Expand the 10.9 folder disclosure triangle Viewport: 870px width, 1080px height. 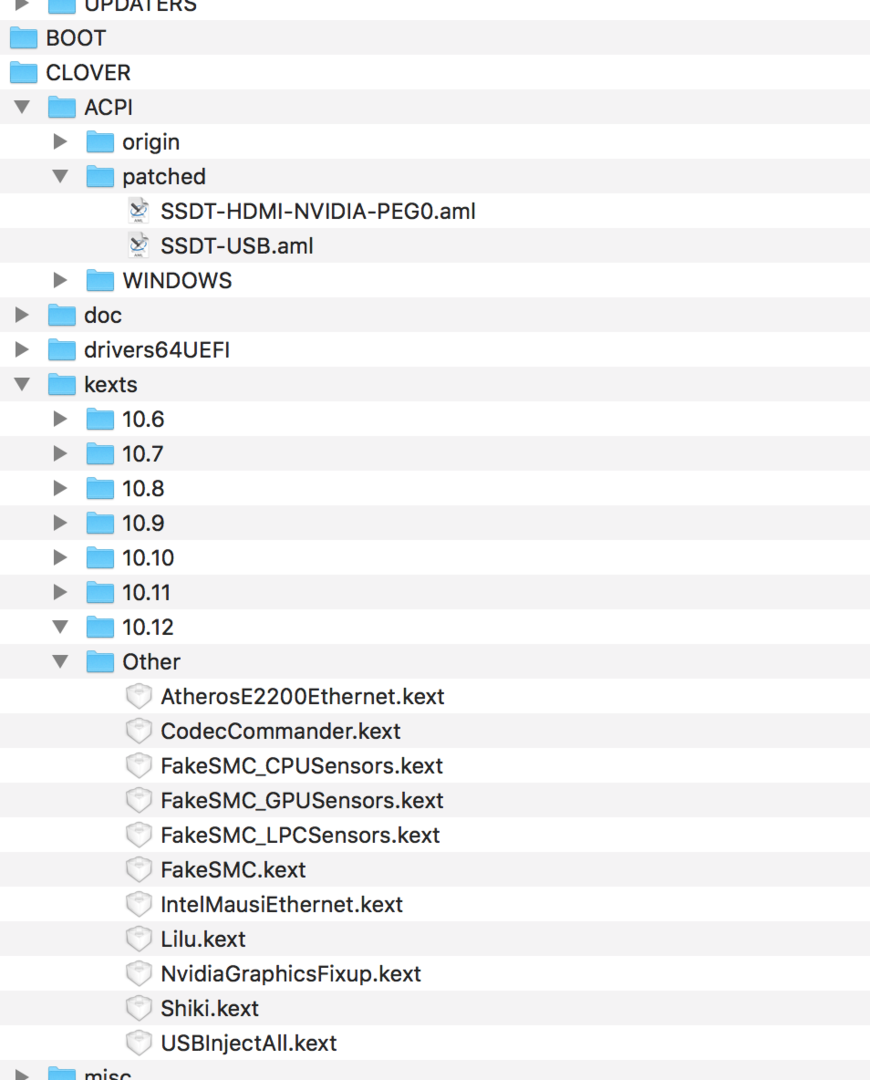[x=61, y=523]
